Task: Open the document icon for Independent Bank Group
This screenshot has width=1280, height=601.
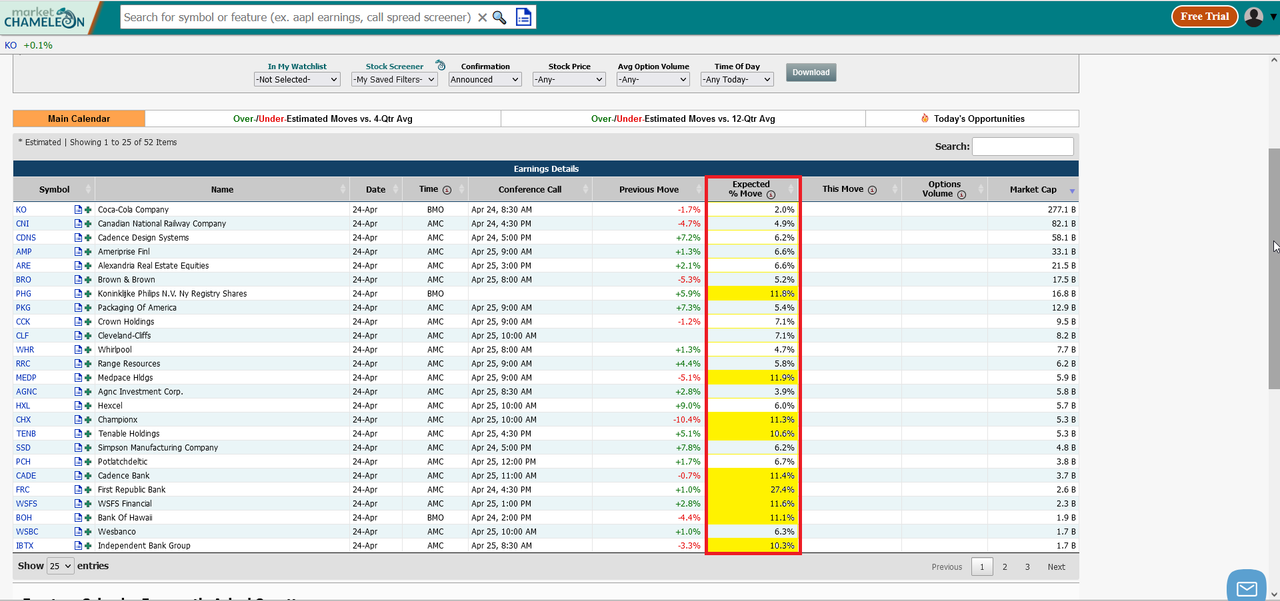Action: point(78,546)
